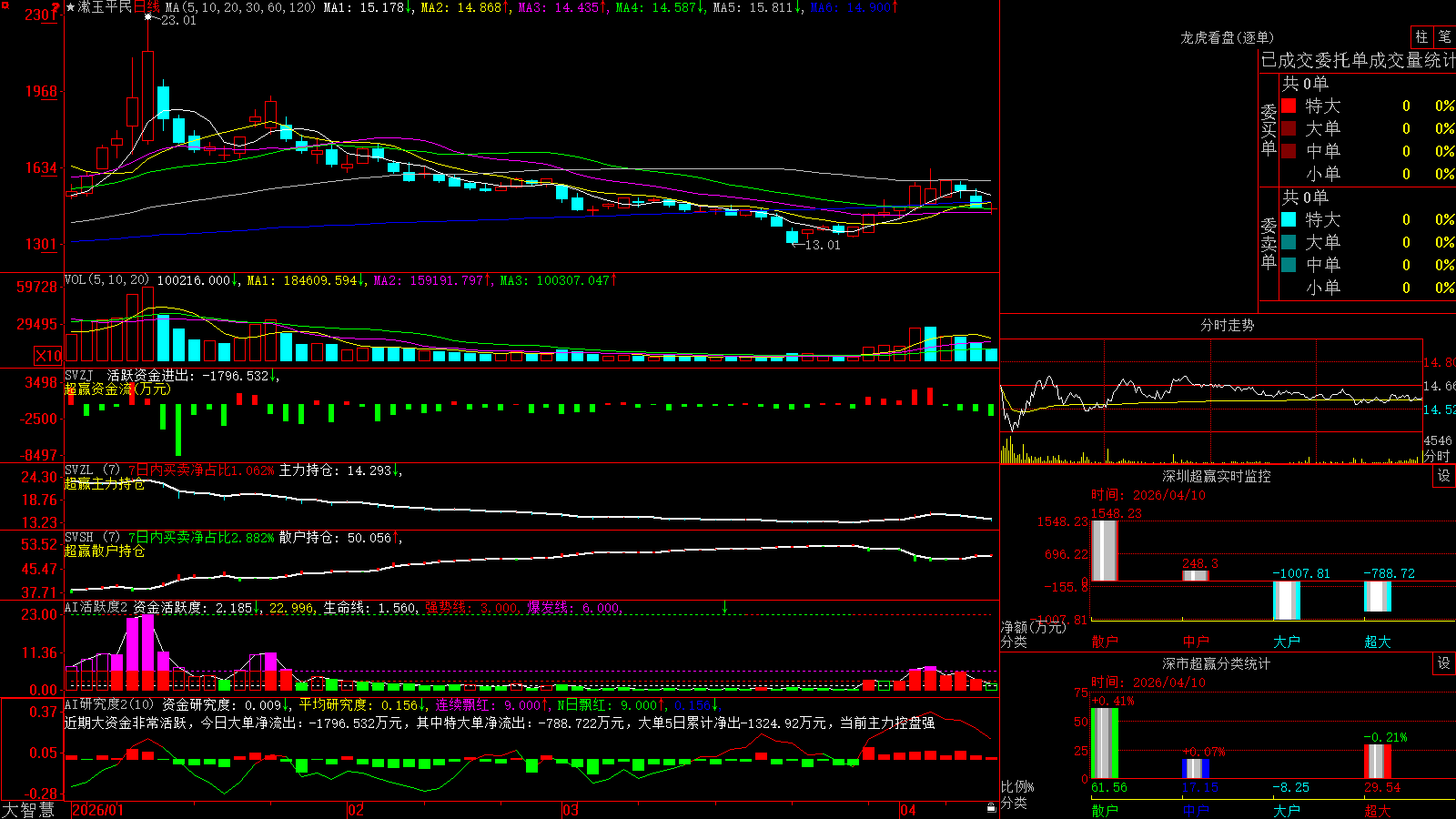Viewport: 1456px width, 819px height.
Task: Switch the 龙虎看盘 panel to 柱 view
Action: tap(1421, 36)
